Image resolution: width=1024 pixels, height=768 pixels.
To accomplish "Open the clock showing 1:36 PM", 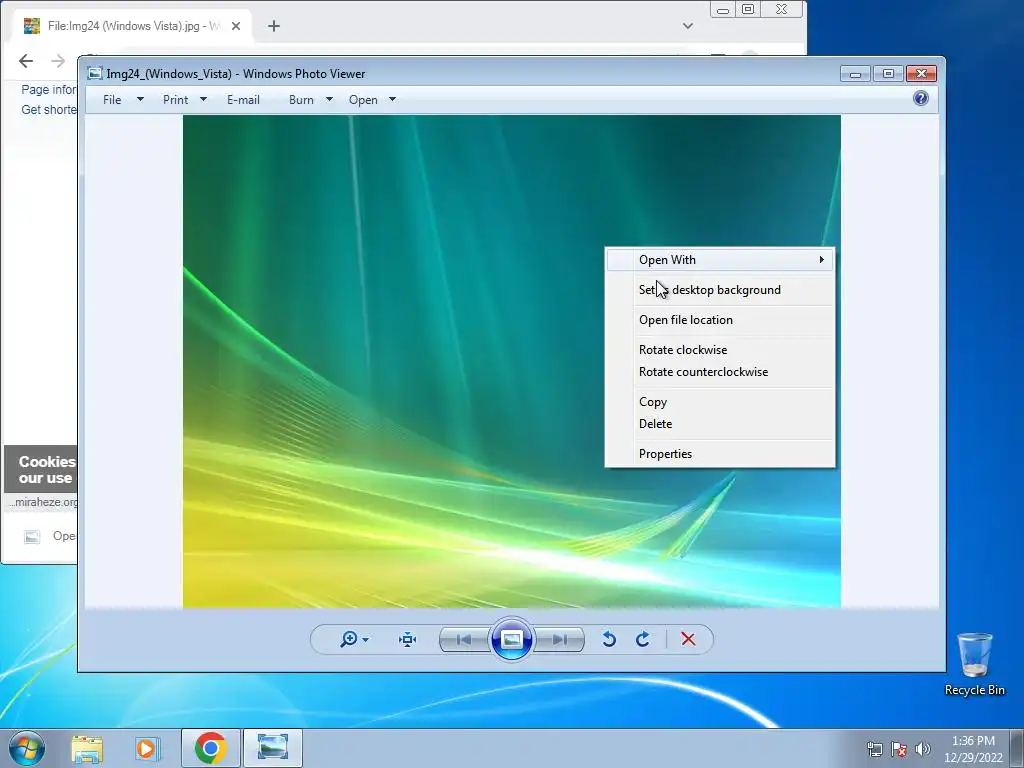I will coord(973,749).
